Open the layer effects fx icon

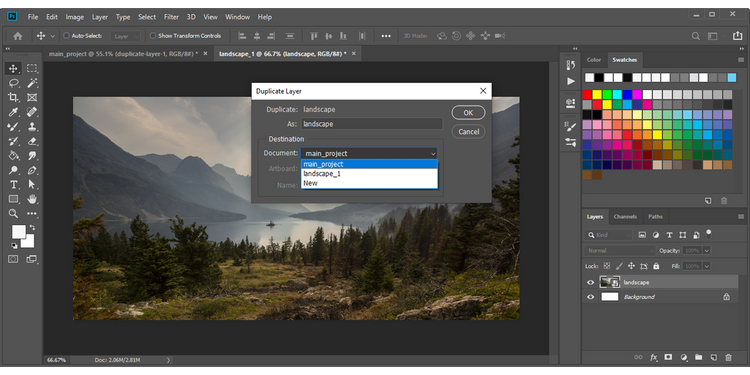pos(653,357)
